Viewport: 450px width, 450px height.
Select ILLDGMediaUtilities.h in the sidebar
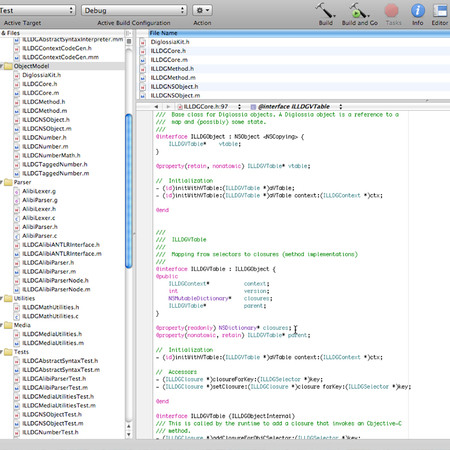[52, 334]
